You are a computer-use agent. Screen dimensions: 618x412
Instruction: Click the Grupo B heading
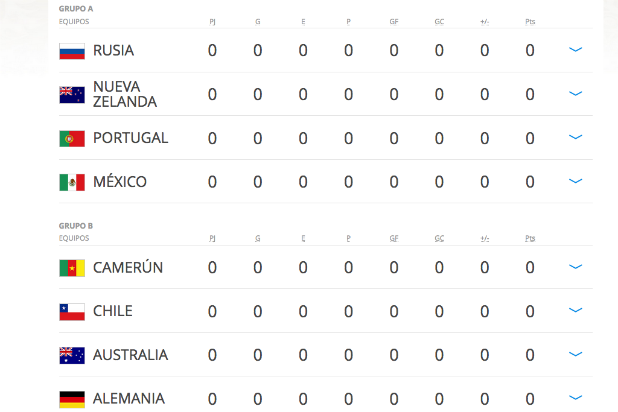[x=75, y=226]
